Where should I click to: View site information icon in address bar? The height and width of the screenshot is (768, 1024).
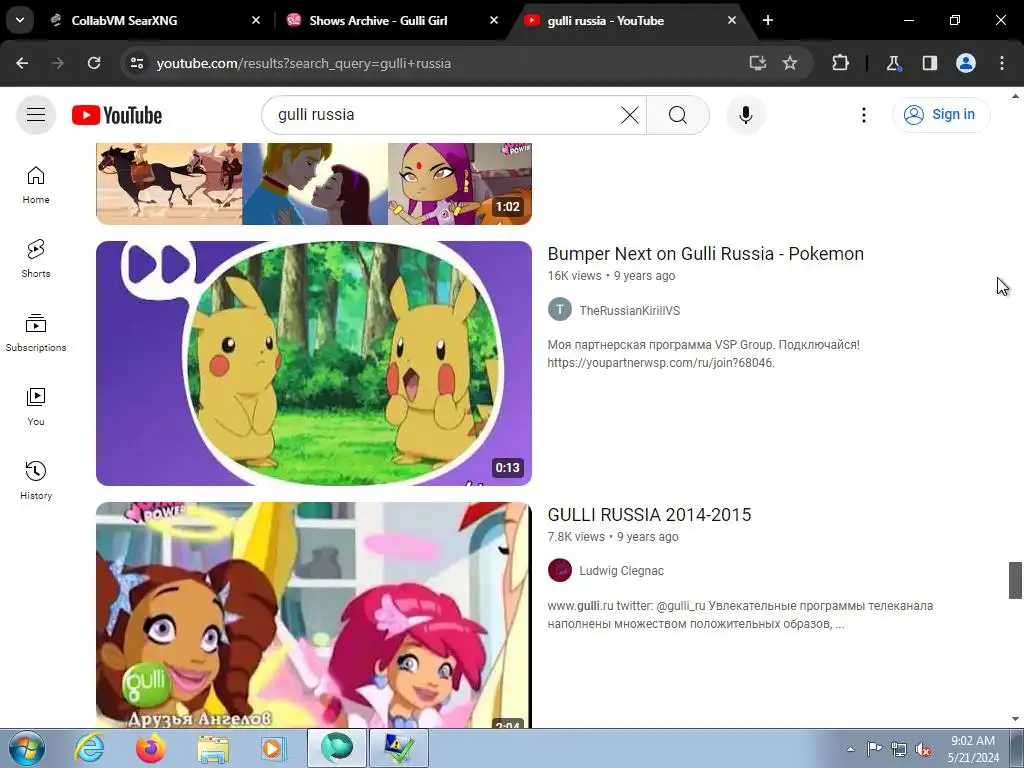coord(137,63)
